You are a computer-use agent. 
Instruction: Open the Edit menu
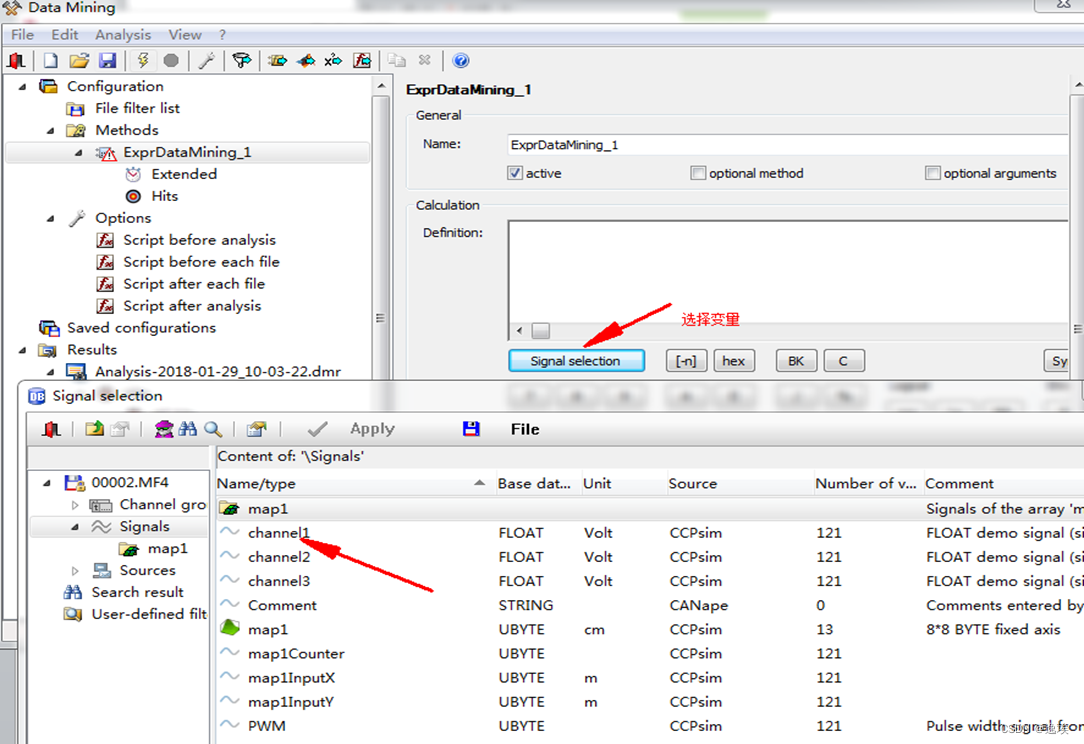(64, 35)
